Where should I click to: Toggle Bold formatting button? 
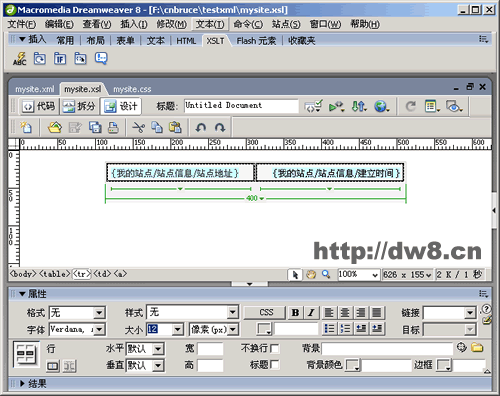coord(295,313)
